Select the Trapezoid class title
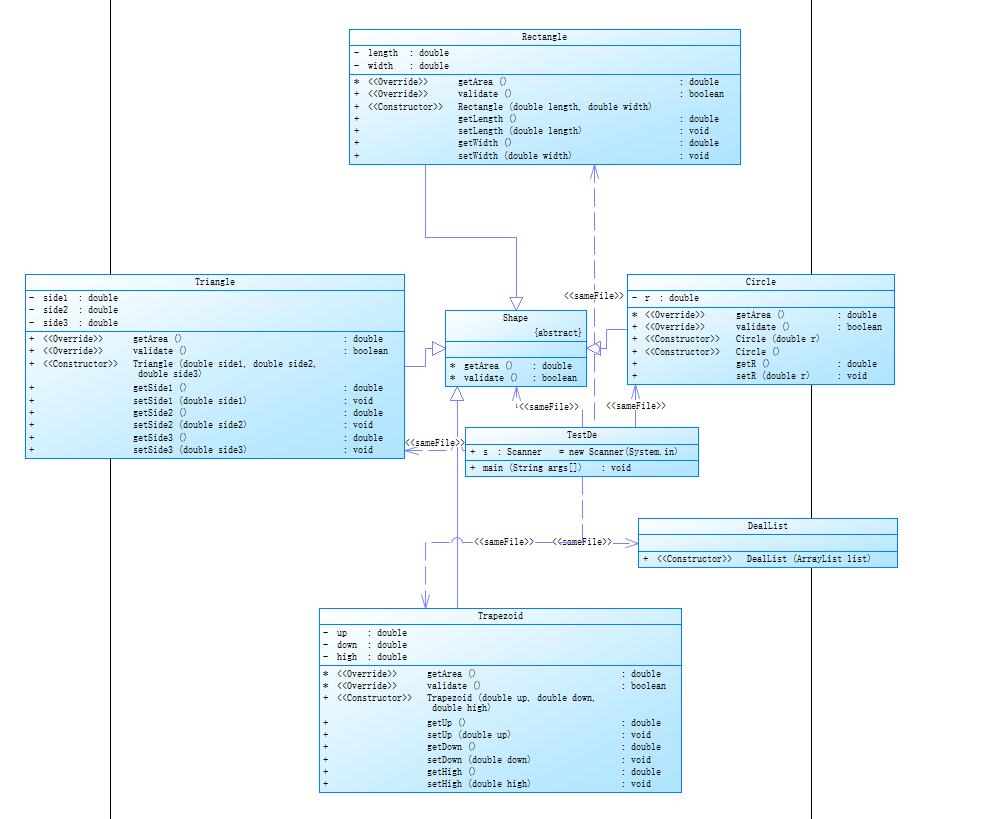Viewport: 997px width, 819px height. [x=500, y=616]
